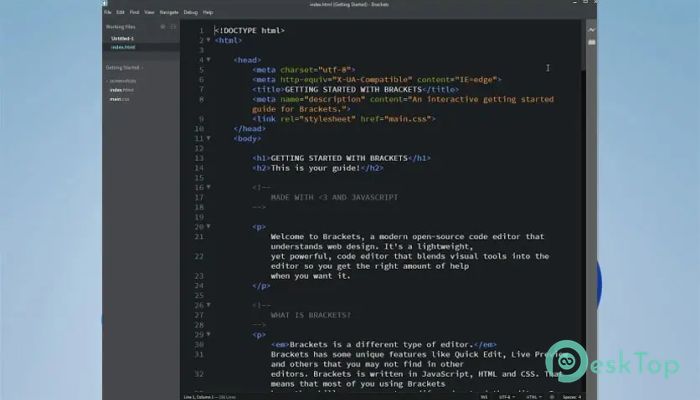The image size is (700, 400).
Task: Fold the paragraph on line 29
Action: coord(208,334)
